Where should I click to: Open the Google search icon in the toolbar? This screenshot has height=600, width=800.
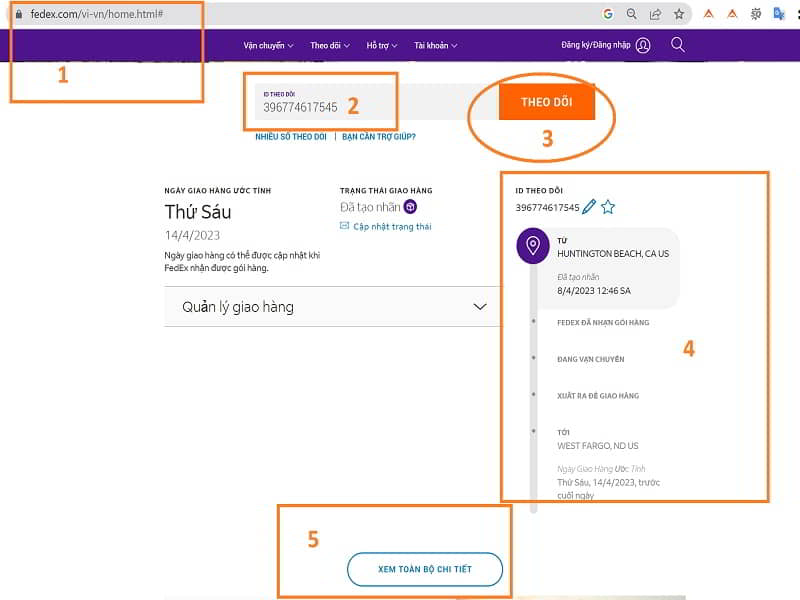click(x=606, y=14)
